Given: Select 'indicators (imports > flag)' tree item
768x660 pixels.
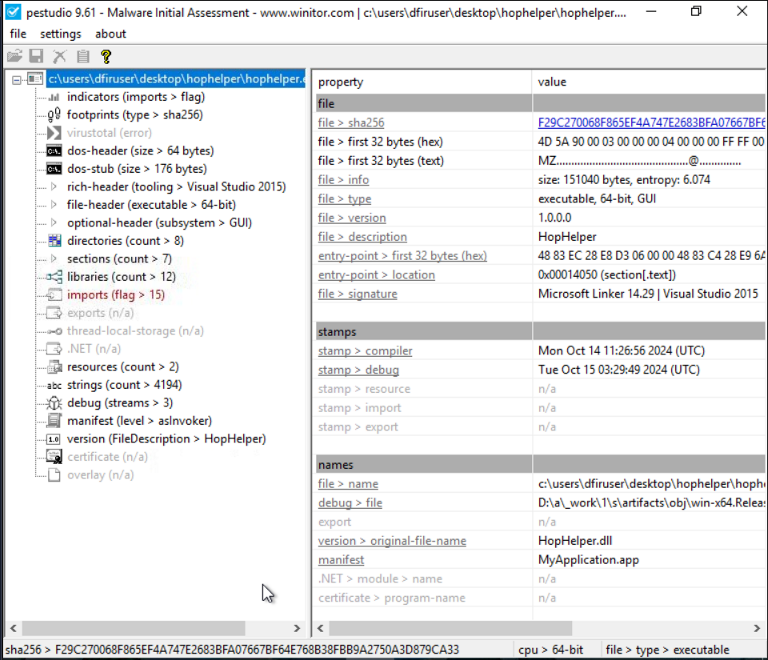Looking at the screenshot, I should [136, 97].
